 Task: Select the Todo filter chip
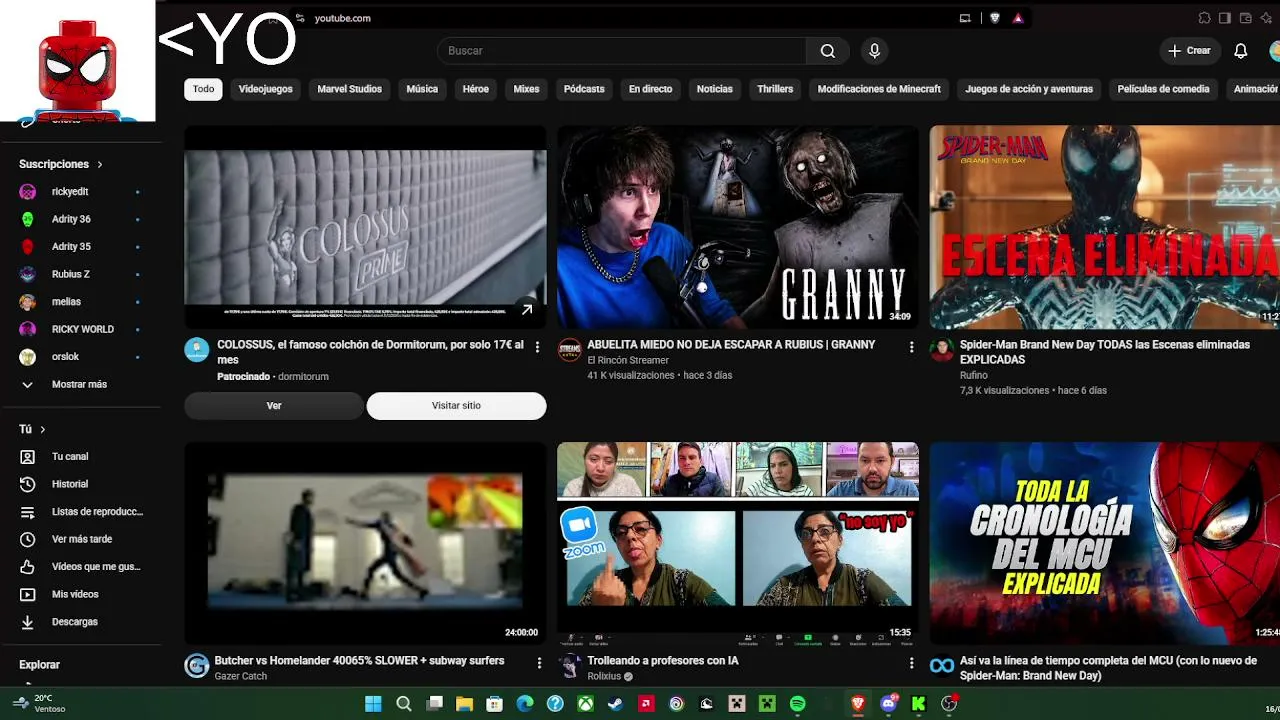click(204, 89)
